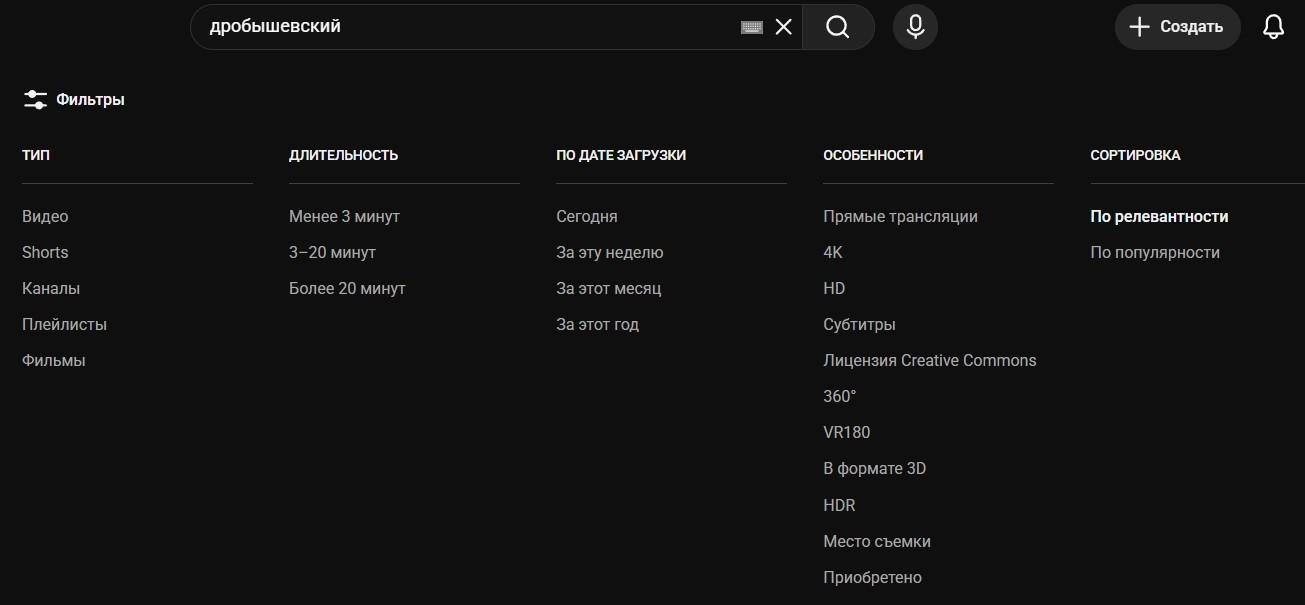Click the ДЛИТЕЛЬНОСТЬ column heading
The height and width of the screenshot is (605, 1305).
click(x=344, y=155)
